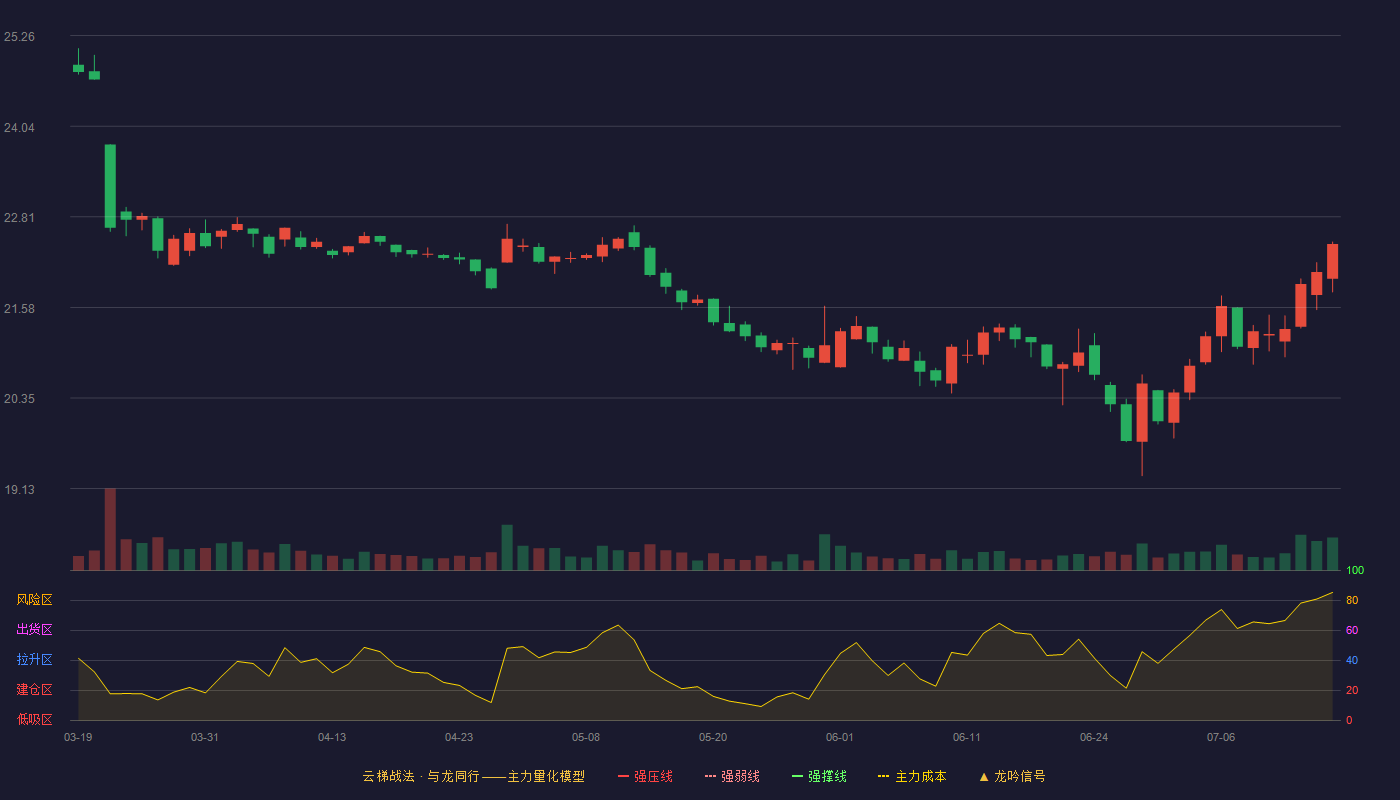Screen dimensions: 1400x800
Task: Toggle the 强撑线 green legend item
Action: 819,776
